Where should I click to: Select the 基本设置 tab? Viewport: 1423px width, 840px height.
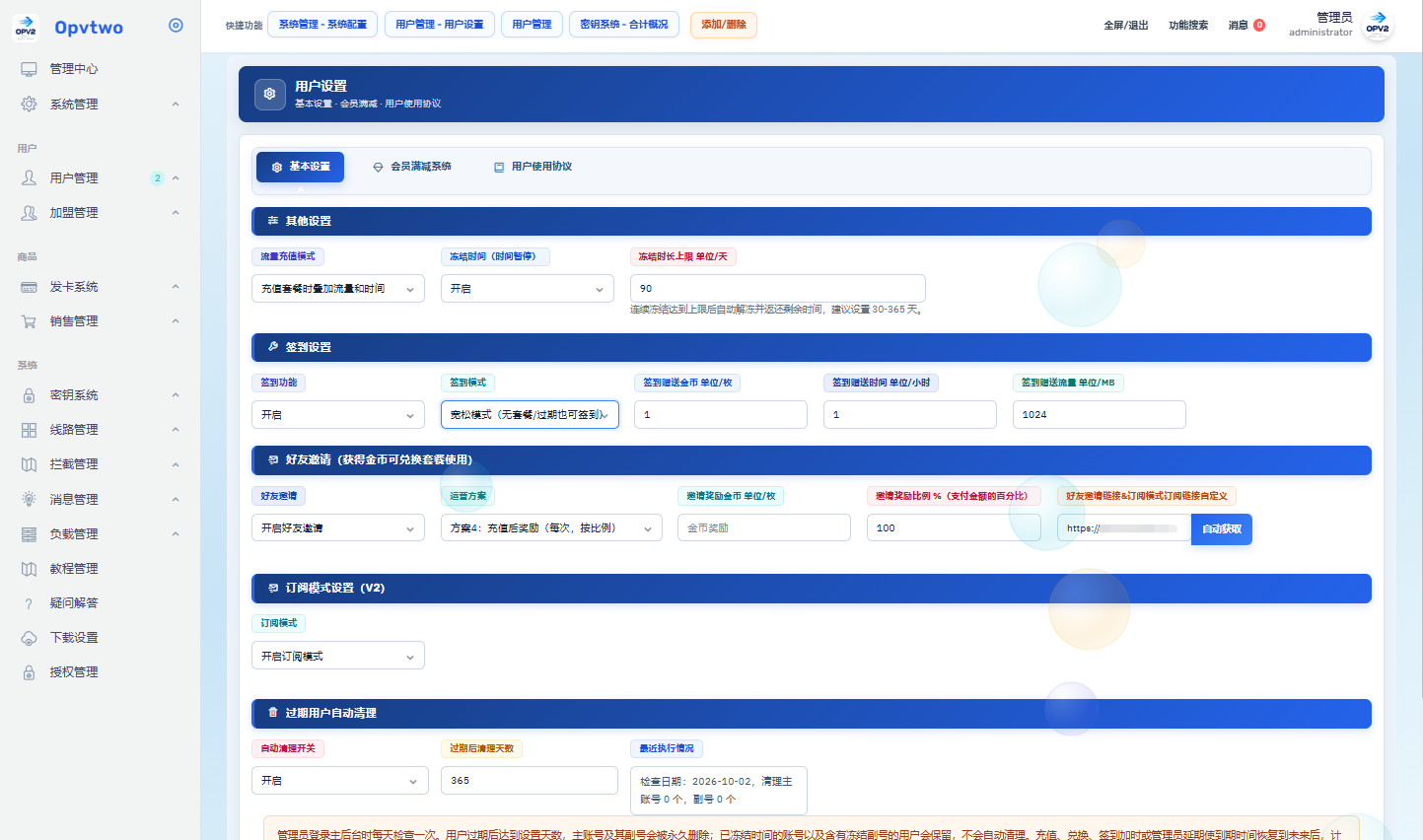(300, 167)
